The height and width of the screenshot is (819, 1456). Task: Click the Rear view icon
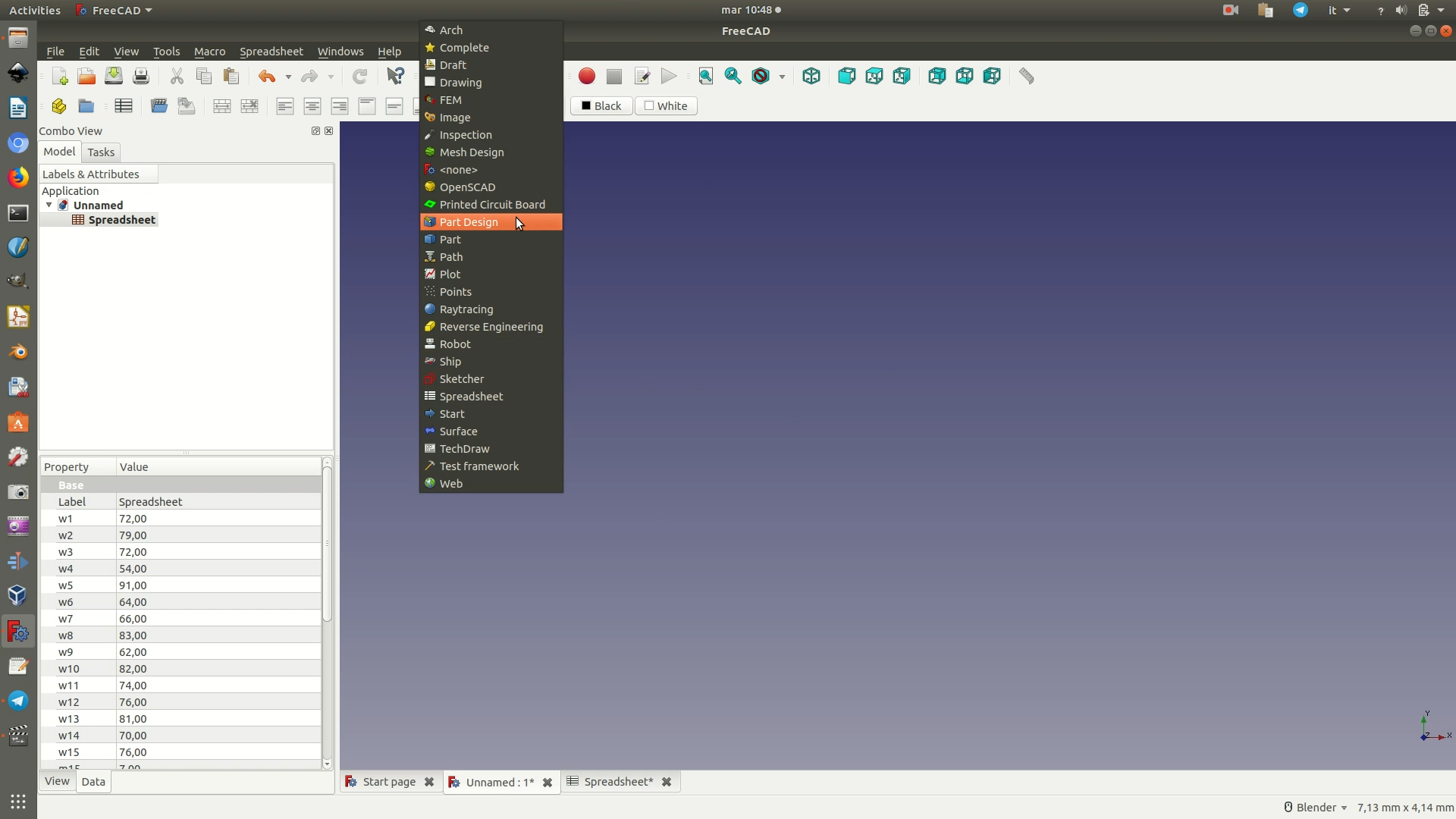(937, 76)
